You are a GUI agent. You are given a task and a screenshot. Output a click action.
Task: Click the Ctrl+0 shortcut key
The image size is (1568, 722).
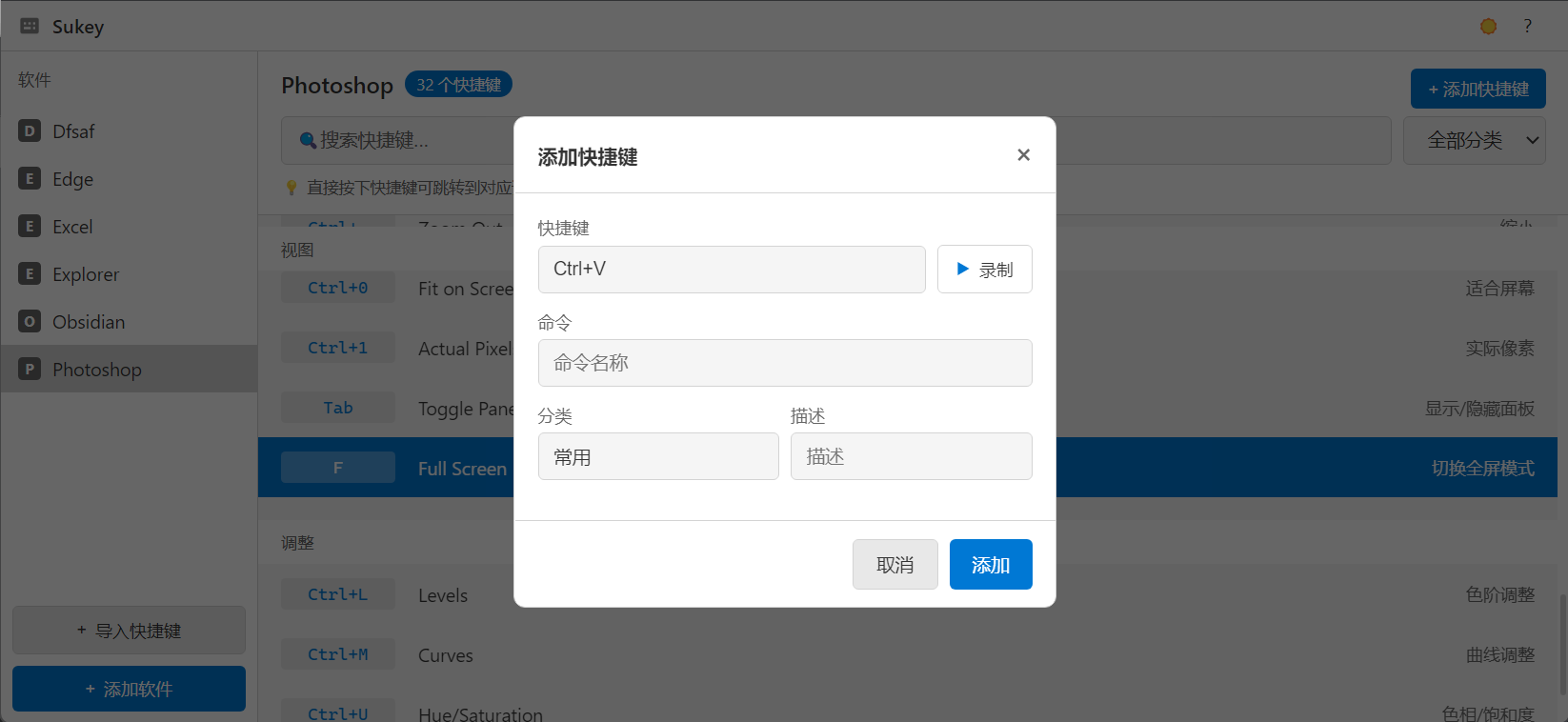click(338, 288)
